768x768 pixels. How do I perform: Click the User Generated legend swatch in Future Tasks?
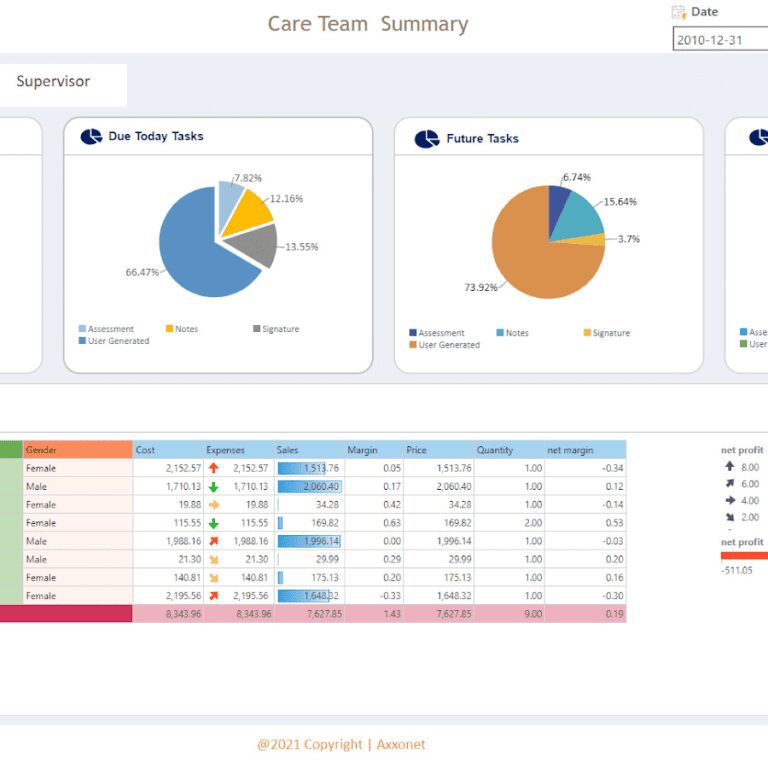(413, 345)
